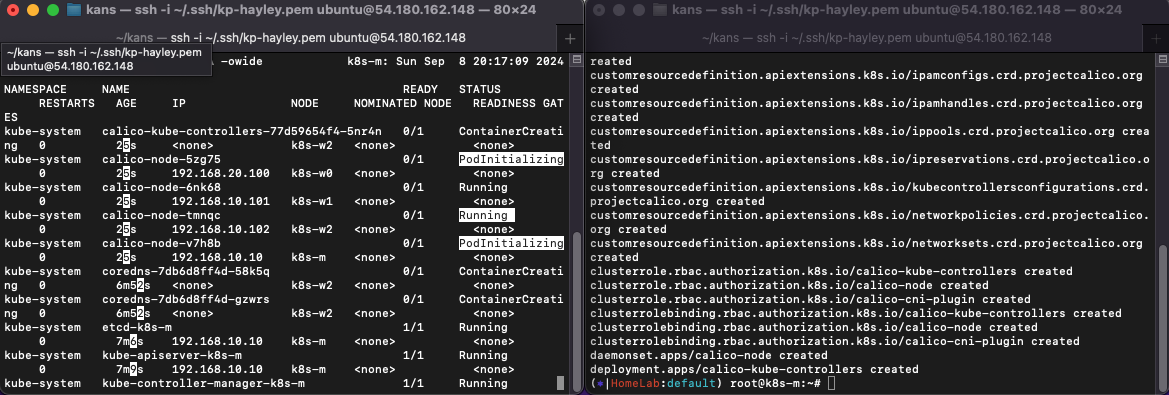The height and width of the screenshot is (395, 1169).
Task: Click highlighted PodInitializing status of calico-node-v7h8b
Action: (x=511, y=244)
